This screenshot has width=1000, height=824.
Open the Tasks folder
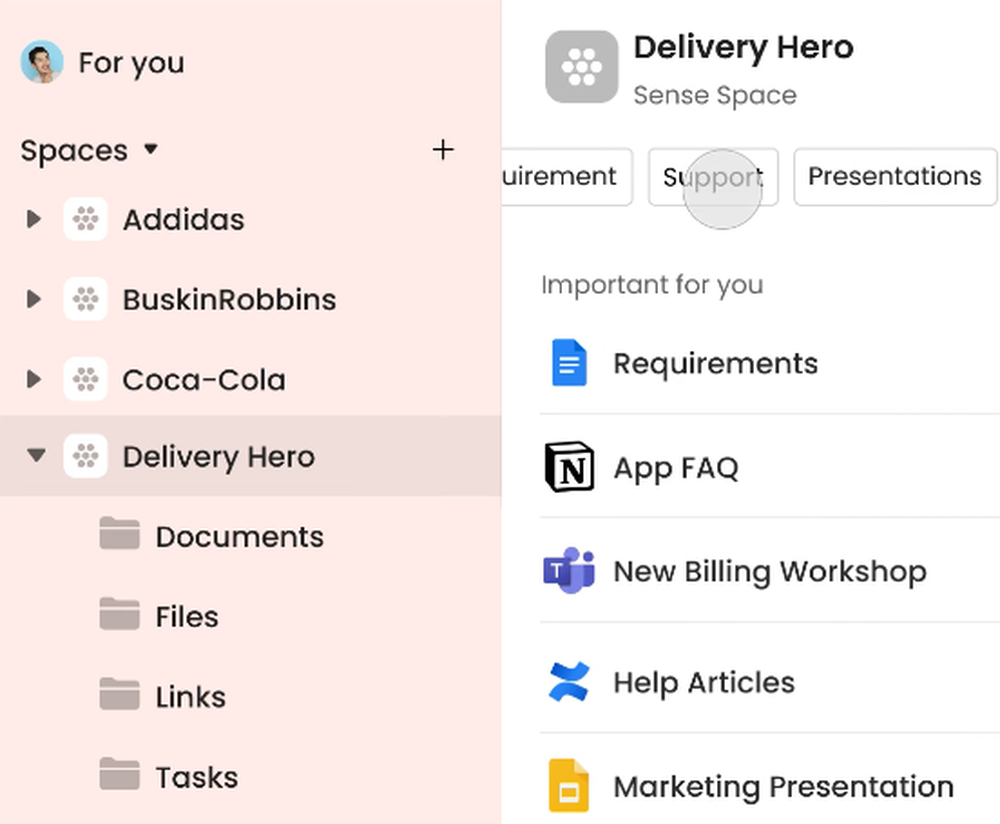click(197, 777)
